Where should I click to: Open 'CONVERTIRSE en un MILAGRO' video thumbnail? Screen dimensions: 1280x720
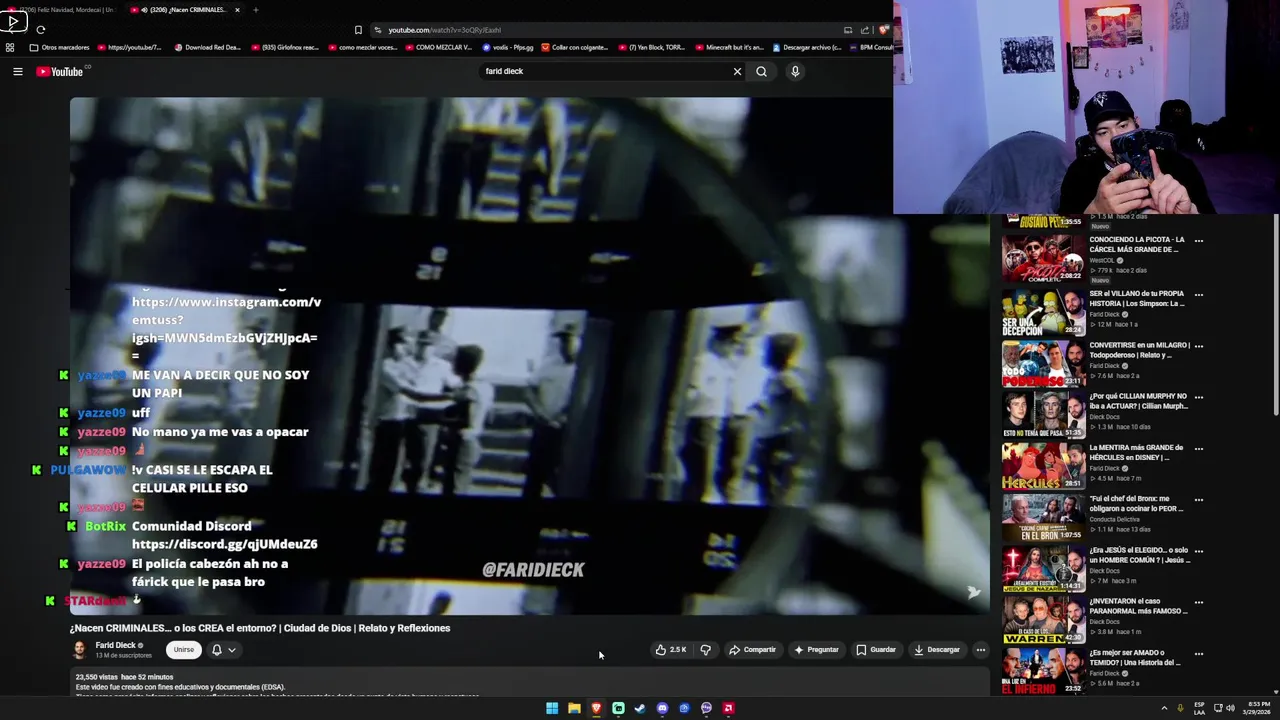click(x=1043, y=363)
